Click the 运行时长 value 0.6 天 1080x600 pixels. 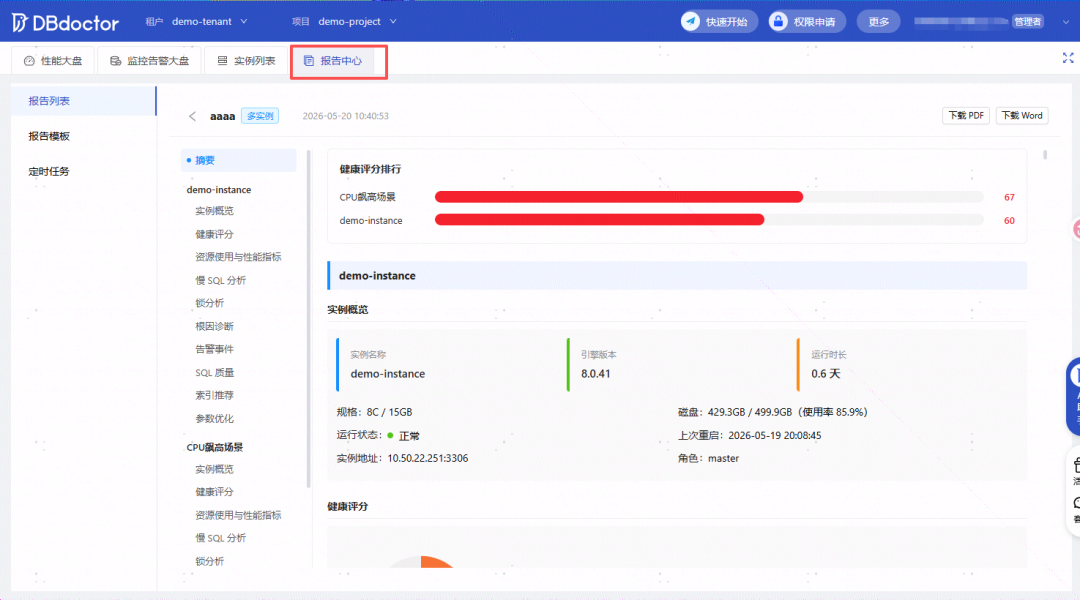coord(825,374)
